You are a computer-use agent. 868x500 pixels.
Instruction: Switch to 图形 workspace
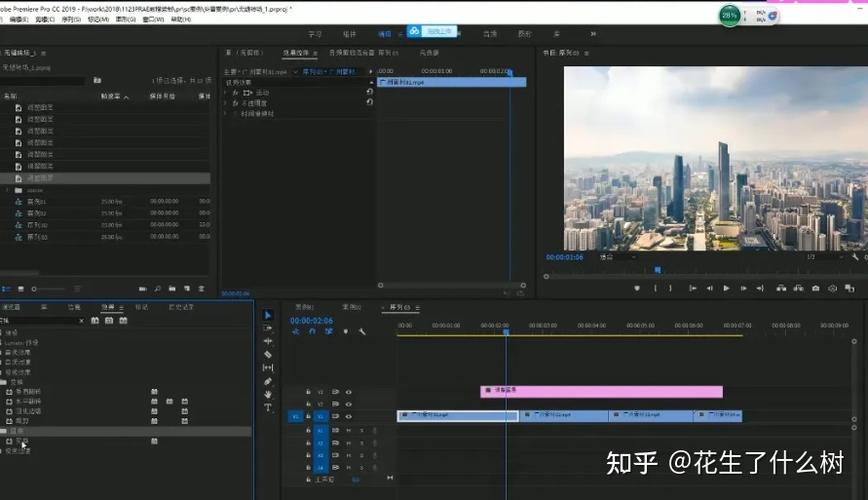524,34
